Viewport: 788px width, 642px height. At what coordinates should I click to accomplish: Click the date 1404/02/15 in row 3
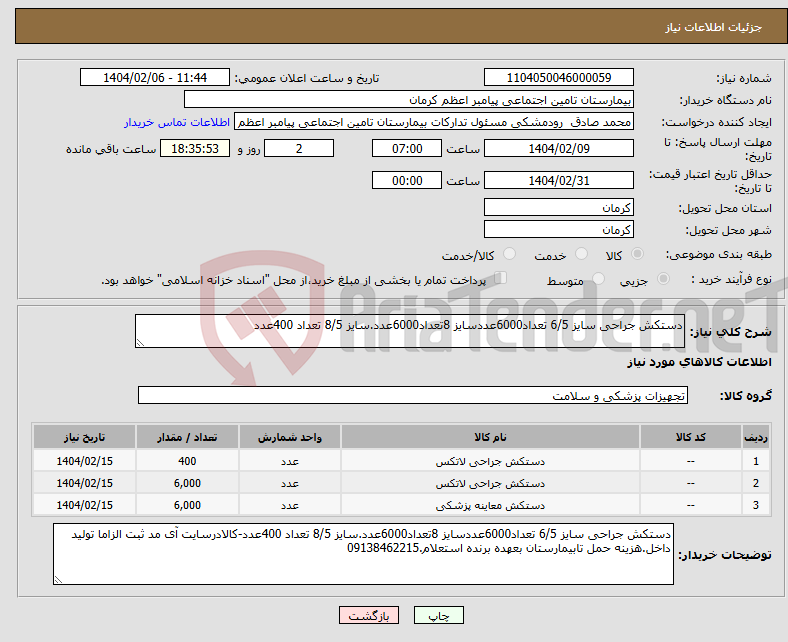[x=84, y=505]
